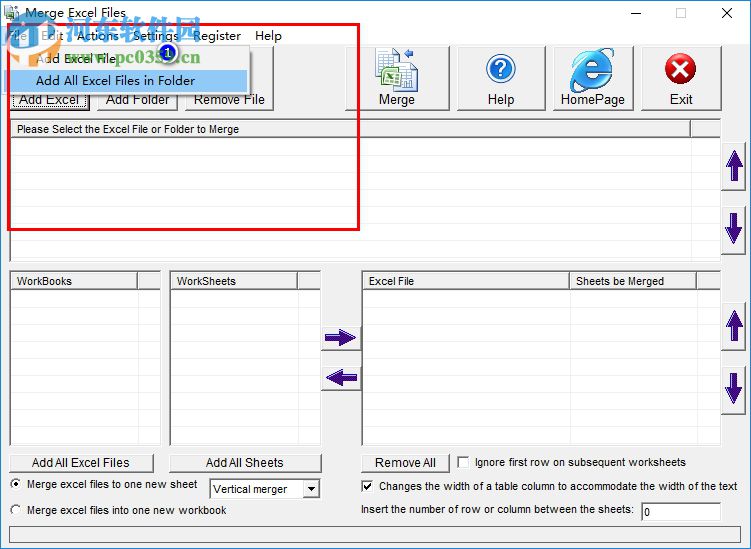Click the Merge toolbar icon
The image size is (751, 549).
pos(397,79)
